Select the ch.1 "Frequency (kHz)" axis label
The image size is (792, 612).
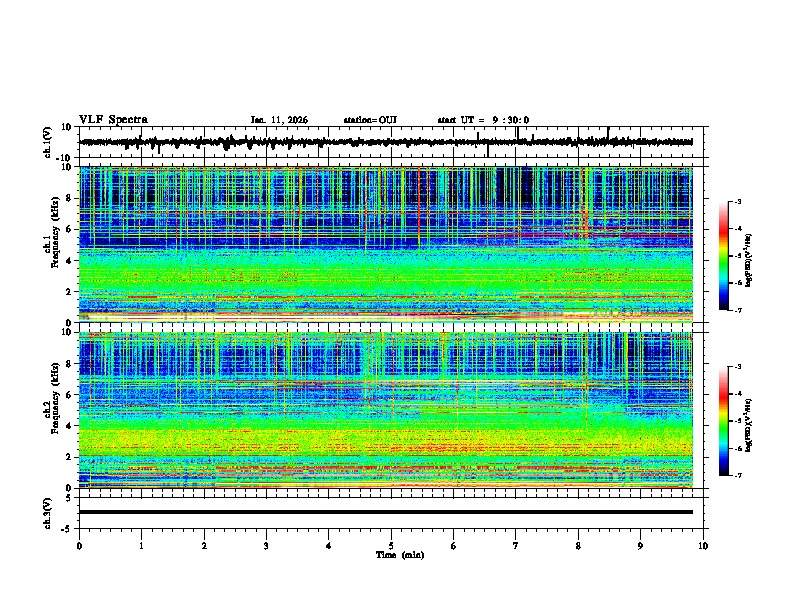[x=55, y=233]
